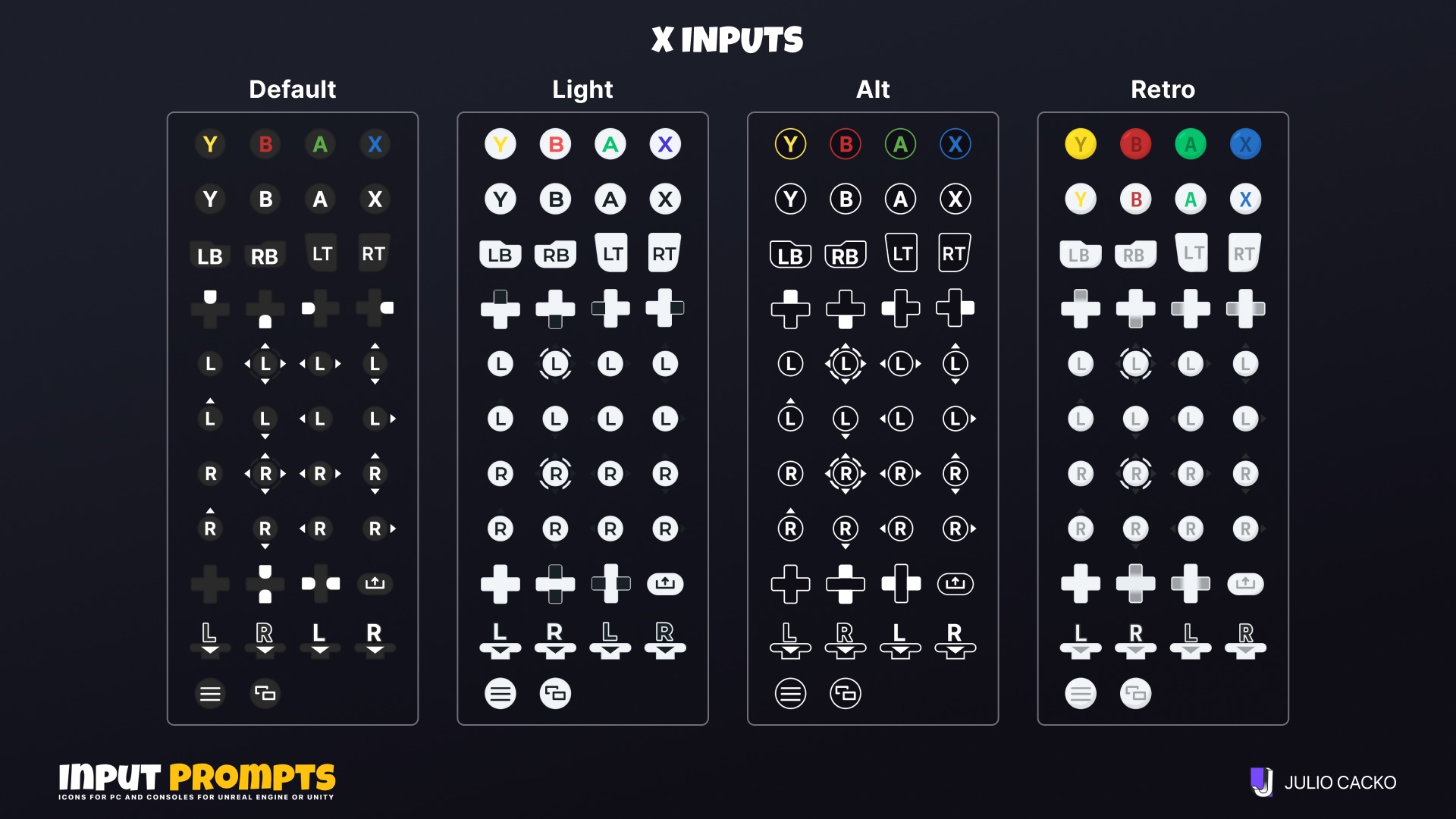This screenshot has height=819, width=1456.
Task: Click the Default column heading
Action: pos(292,89)
